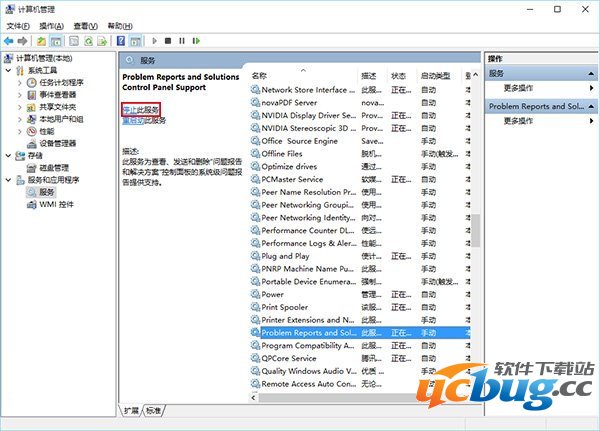Viewport: 600px width, 431px height.
Task: Click the 停止此服务 link
Action: 140,109
